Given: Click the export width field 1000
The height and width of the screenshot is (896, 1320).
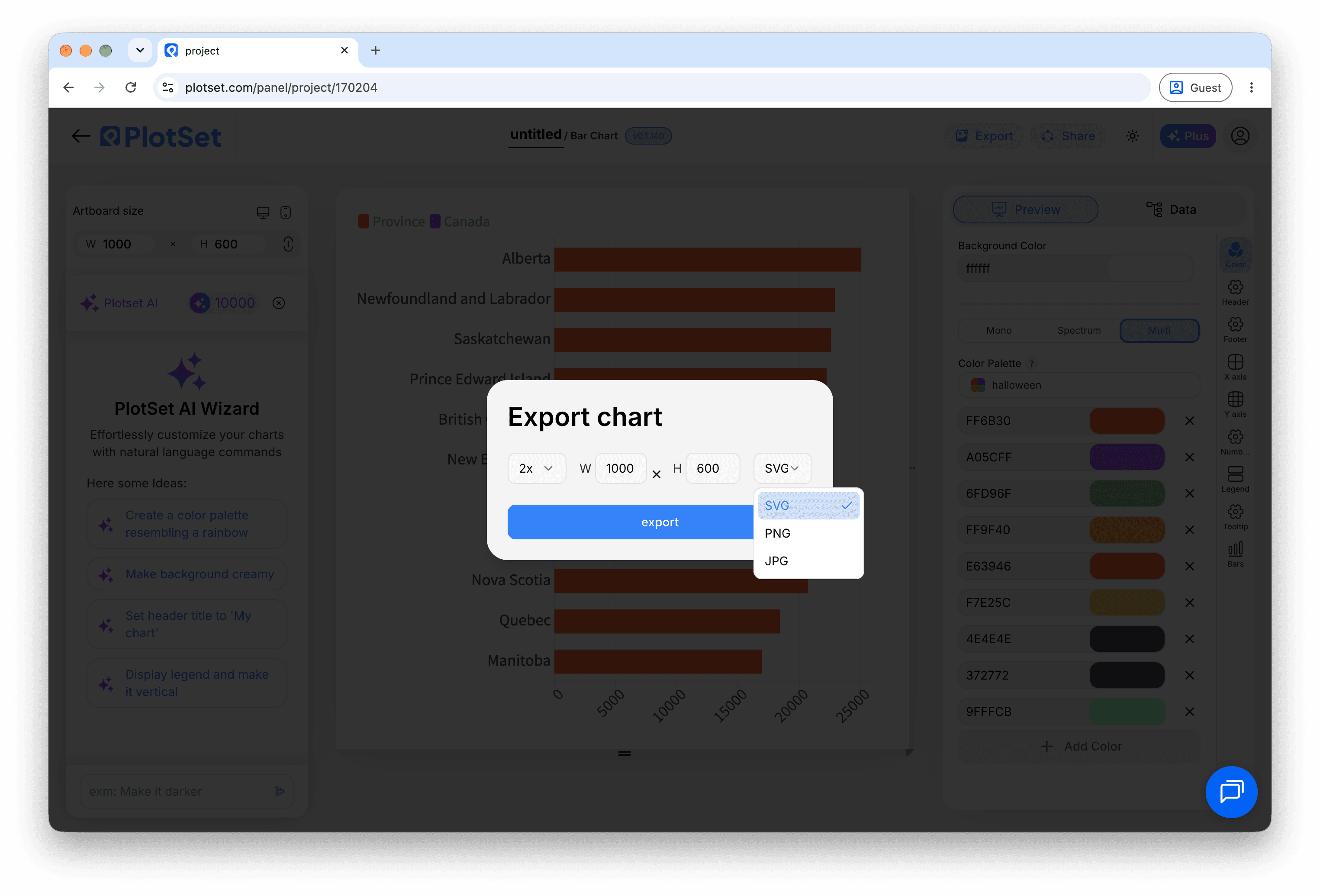Looking at the screenshot, I should point(620,468).
